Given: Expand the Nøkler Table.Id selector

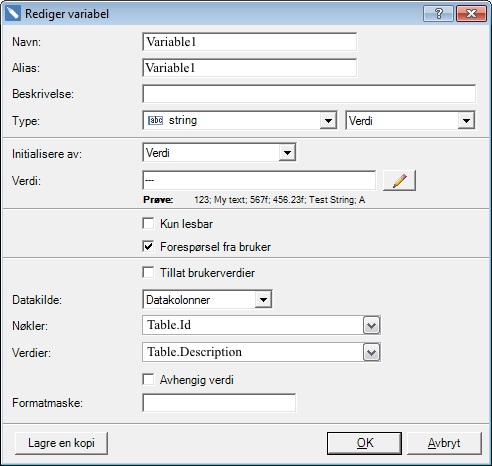Looking at the screenshot, I should [x=371, y=325].
